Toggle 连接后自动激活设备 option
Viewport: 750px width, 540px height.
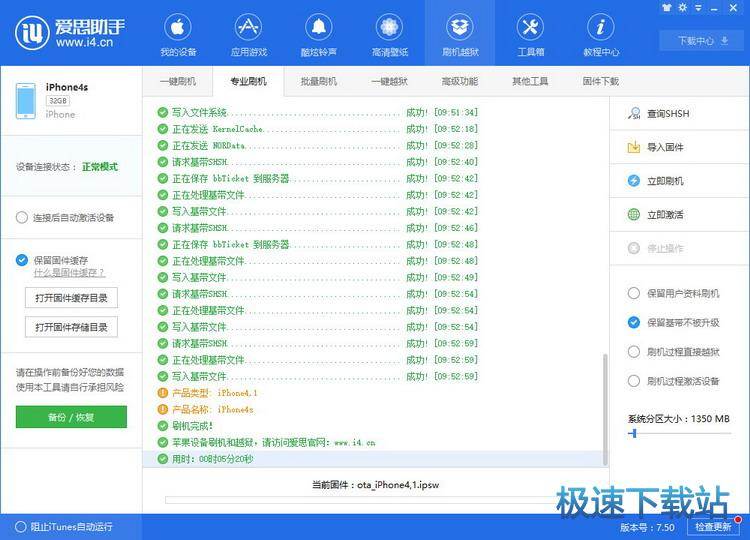[22, 218]
